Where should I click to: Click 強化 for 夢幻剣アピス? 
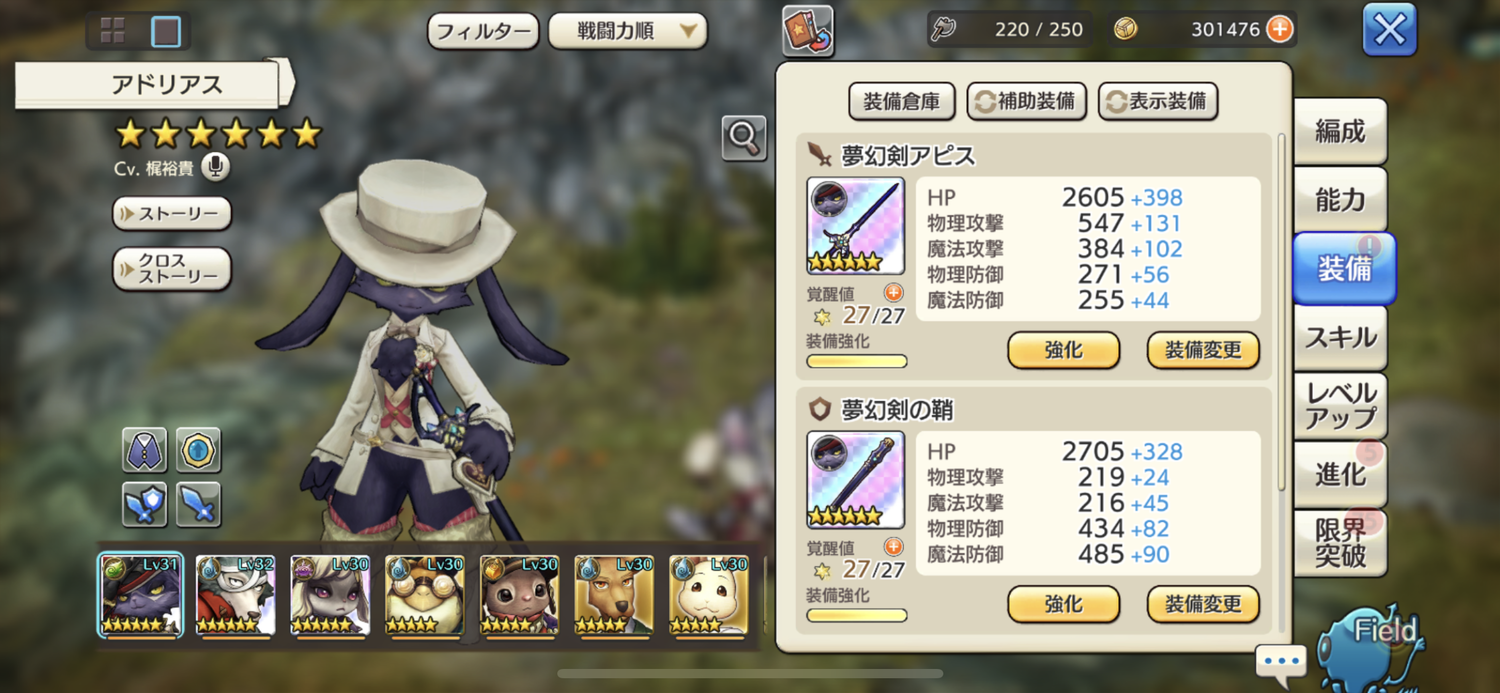[x=1064, y=350]
